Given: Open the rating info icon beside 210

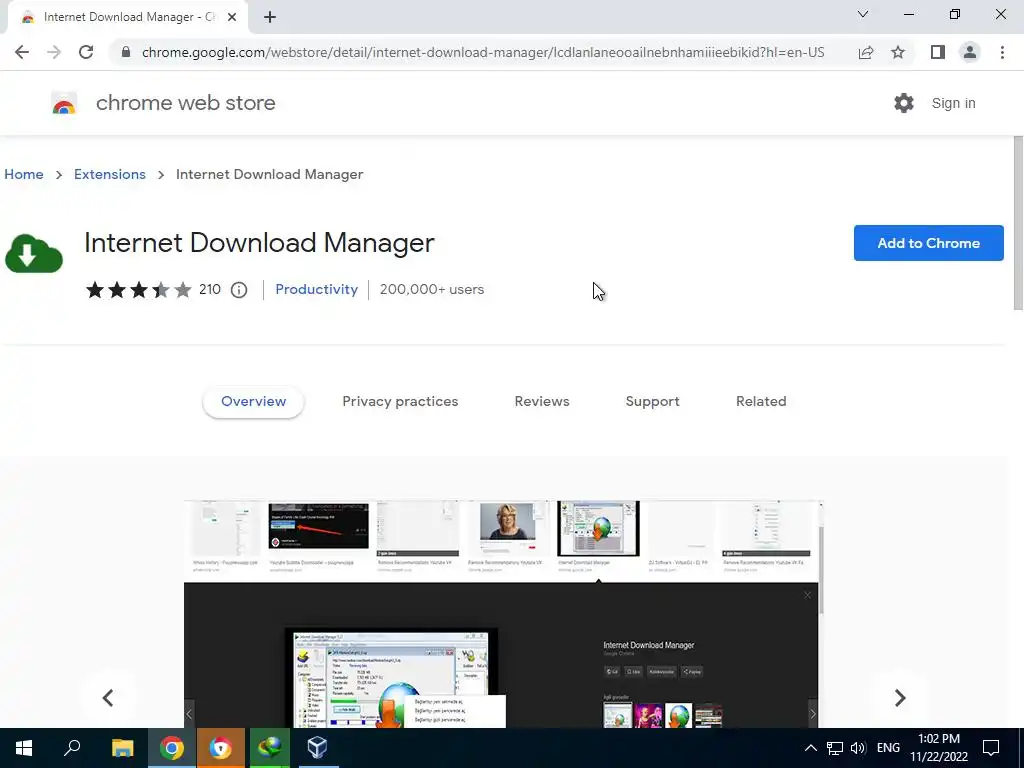Looking at the screenshot, I should click(239, 290).
